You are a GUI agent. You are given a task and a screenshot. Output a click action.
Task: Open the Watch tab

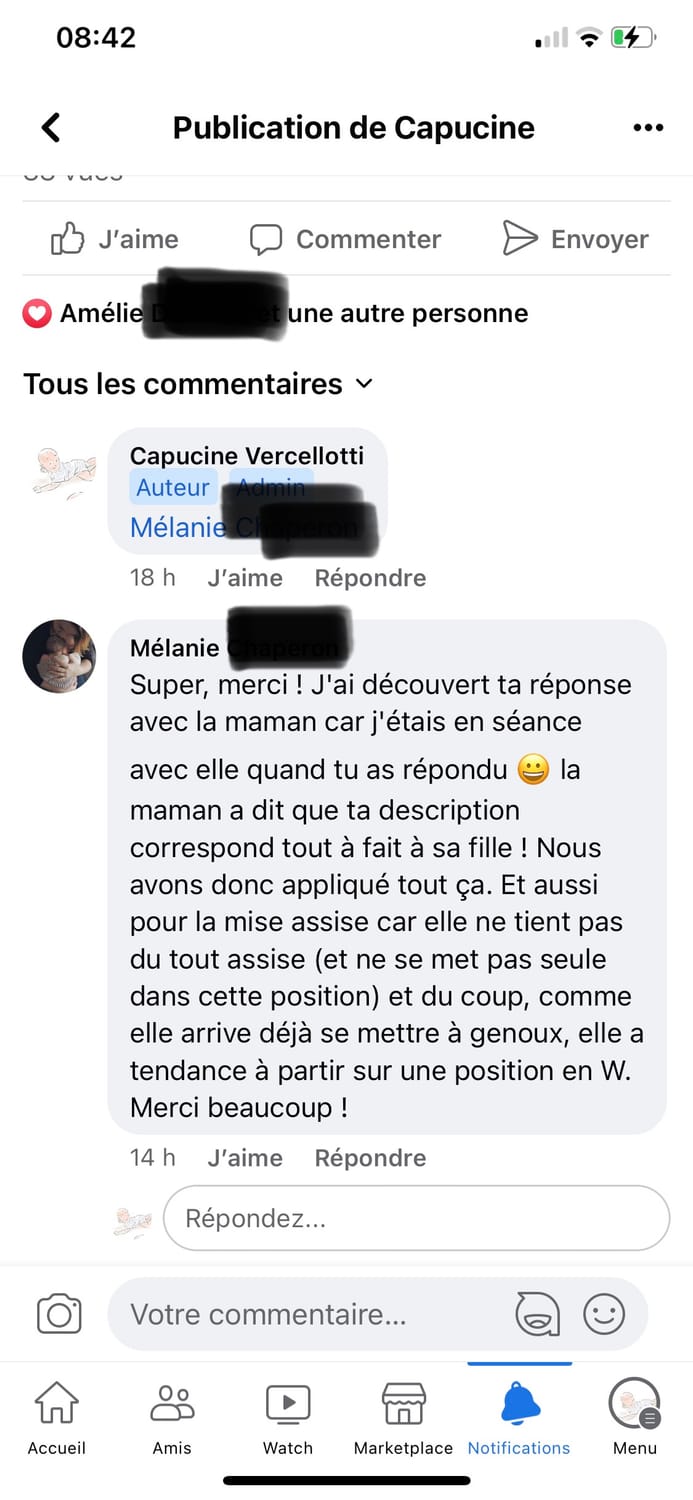click(x=288, y=1418)
